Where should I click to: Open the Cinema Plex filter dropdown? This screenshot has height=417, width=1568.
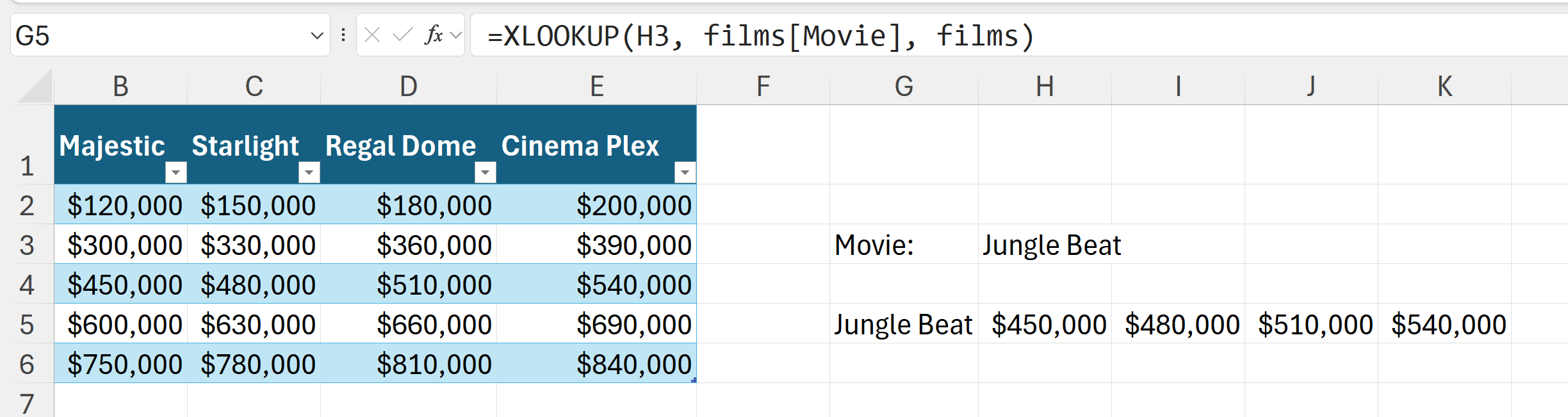point(685,172)
